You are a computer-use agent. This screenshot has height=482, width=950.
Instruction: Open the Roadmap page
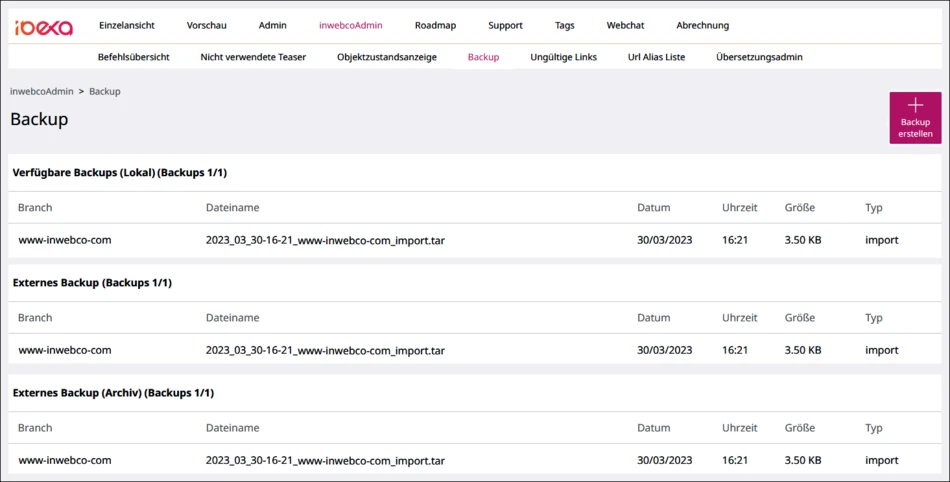pos(435,25)
